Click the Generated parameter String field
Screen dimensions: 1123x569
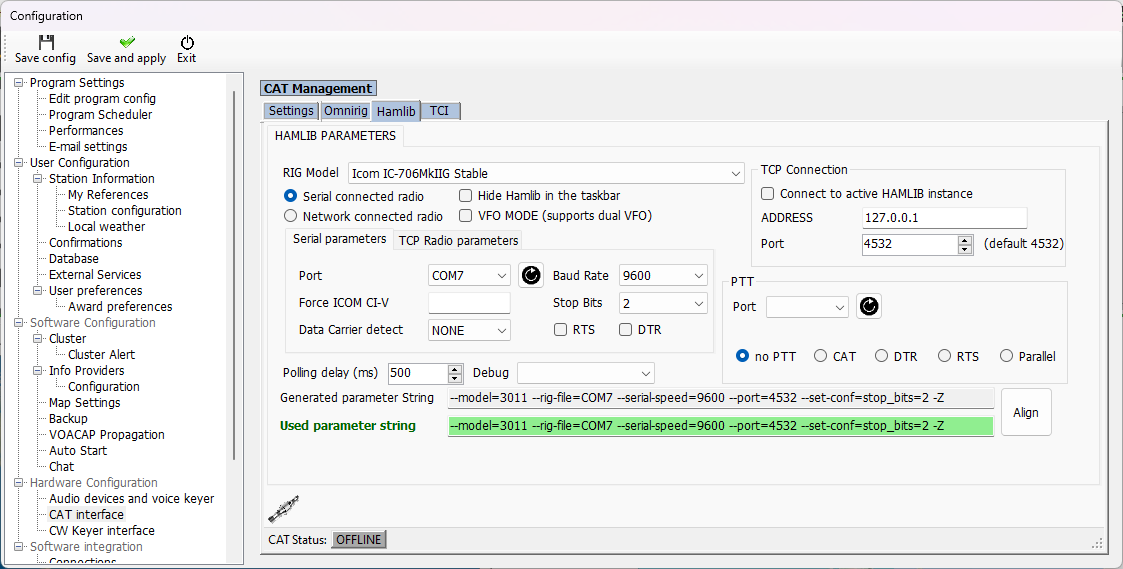tap(720, 398)
